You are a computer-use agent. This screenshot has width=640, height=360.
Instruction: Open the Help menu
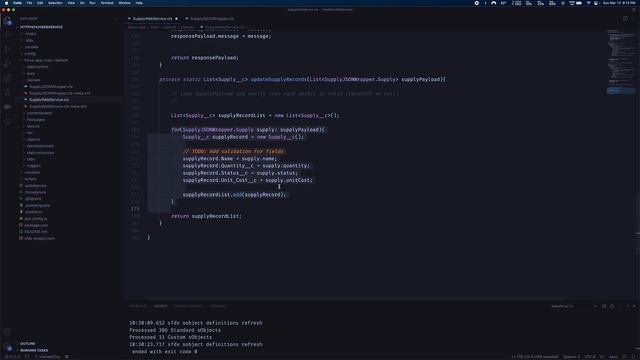(x=139, y=3)
